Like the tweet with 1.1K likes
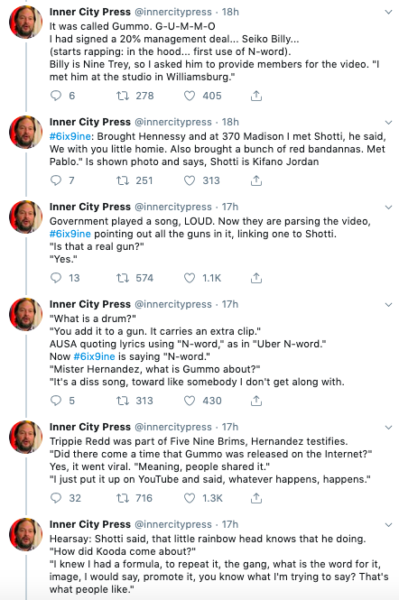Screen dimensions: 399x600 [189, 278]
